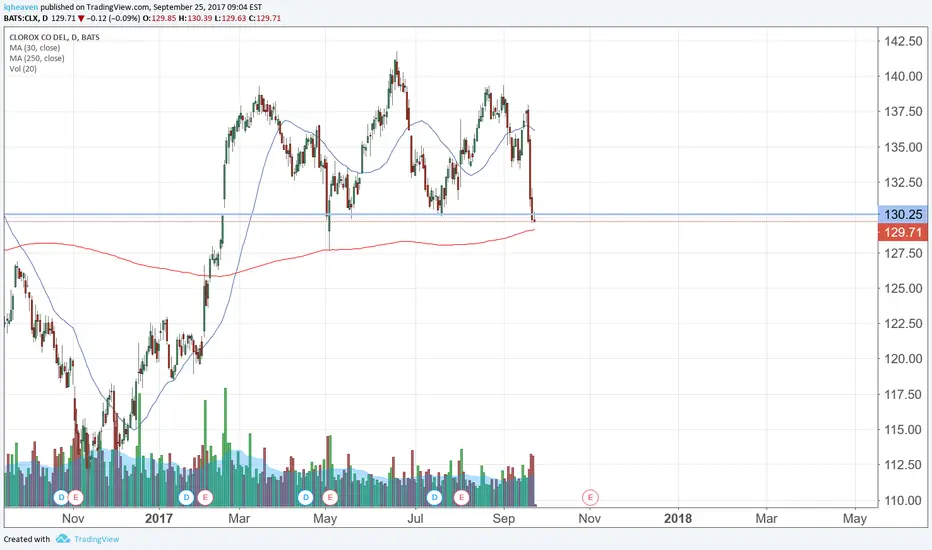Select the E earnings marker above the May 2017 label
The image size is (932, 550).
coord(330,497)
